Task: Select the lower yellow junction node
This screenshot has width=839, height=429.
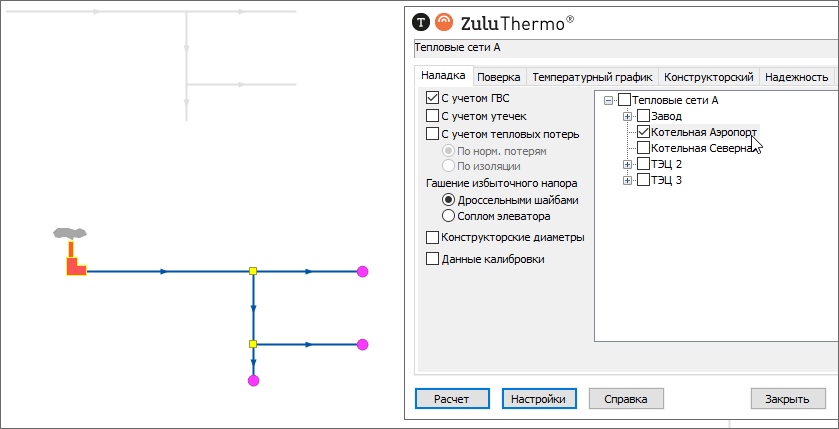Action: click(x=253, y=344)
